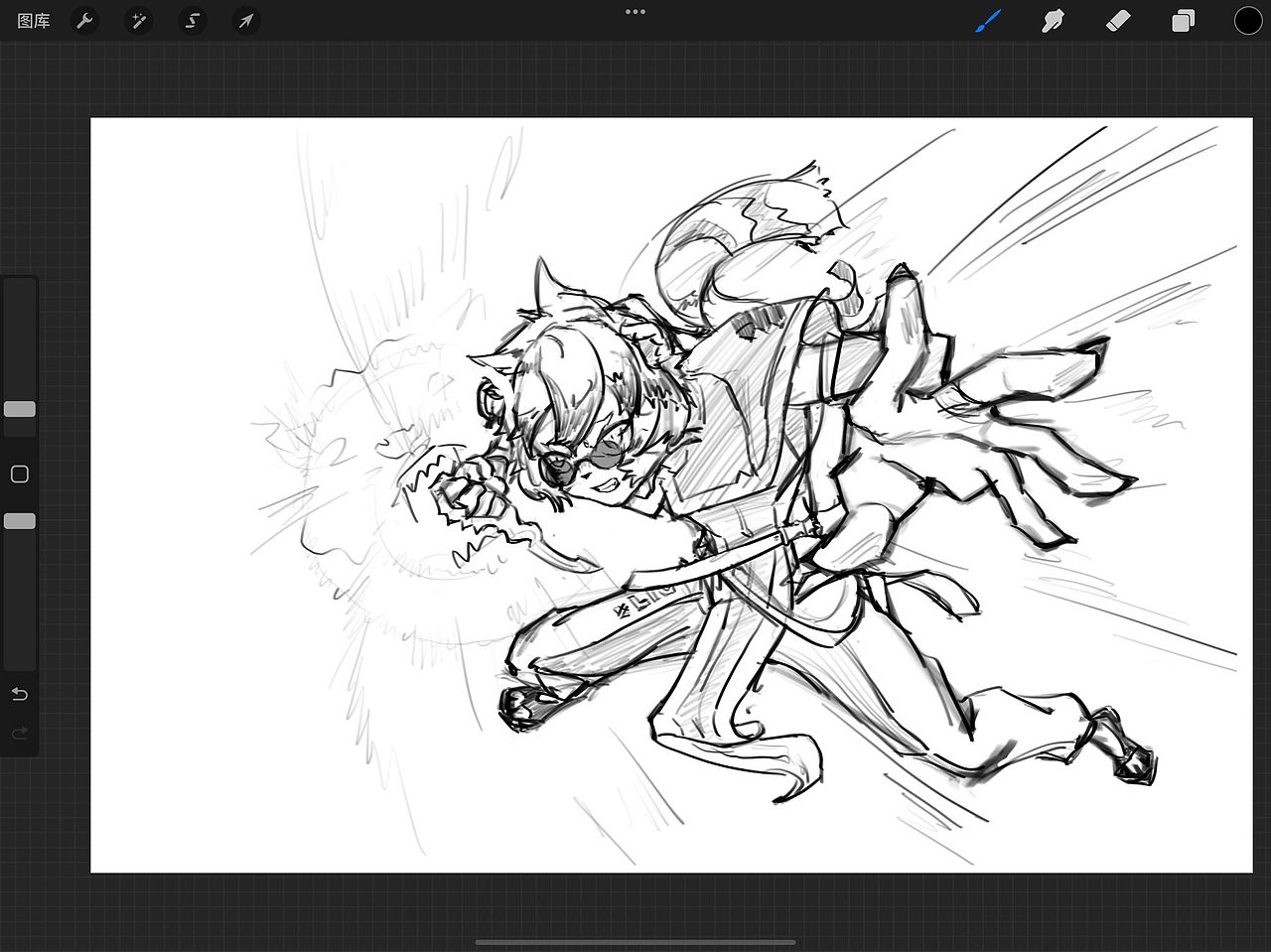
Task: Tap the square Modify button in sidebar
Action: tap(20, 475)
